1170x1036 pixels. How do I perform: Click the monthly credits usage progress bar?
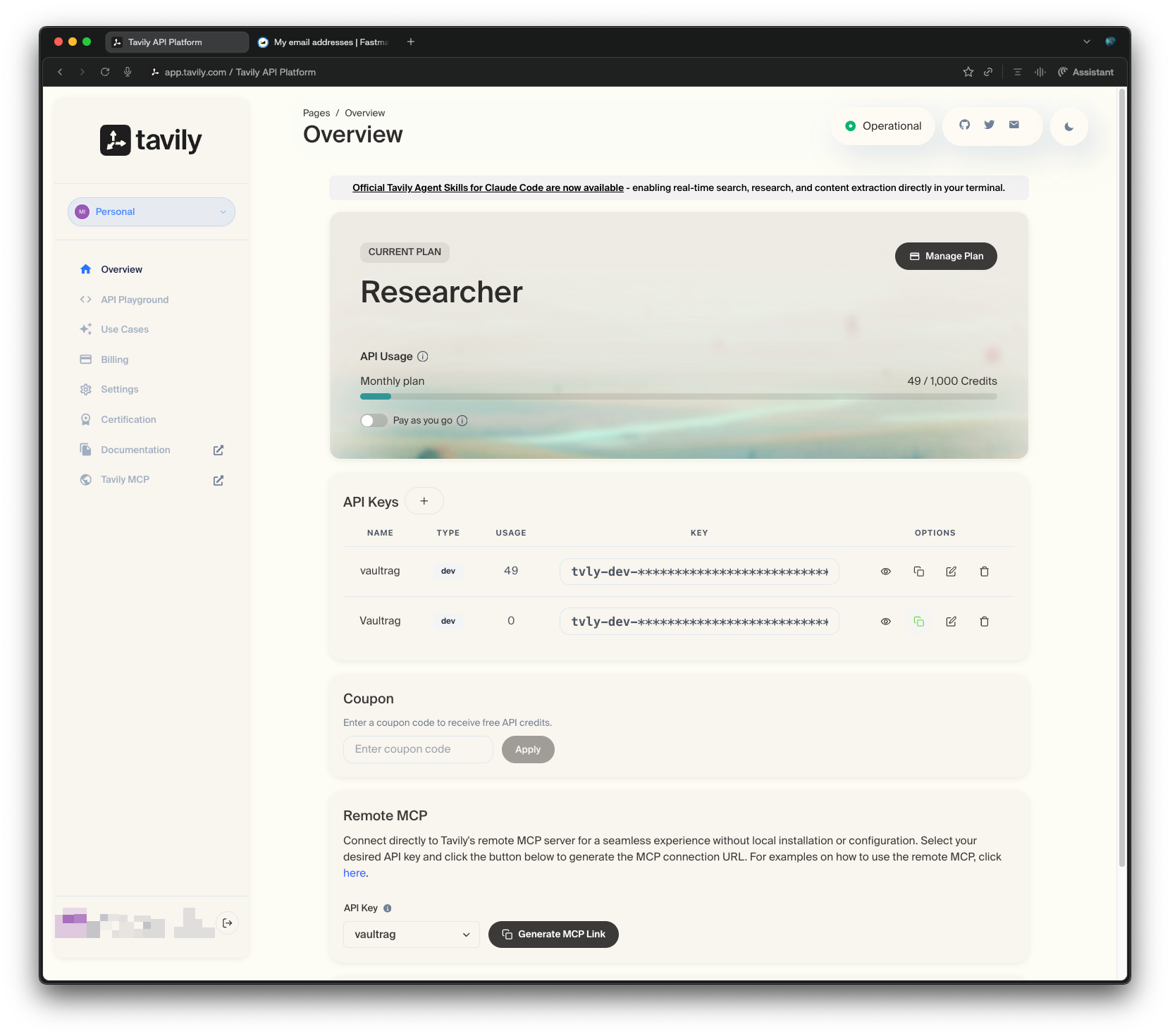(679, 397)
